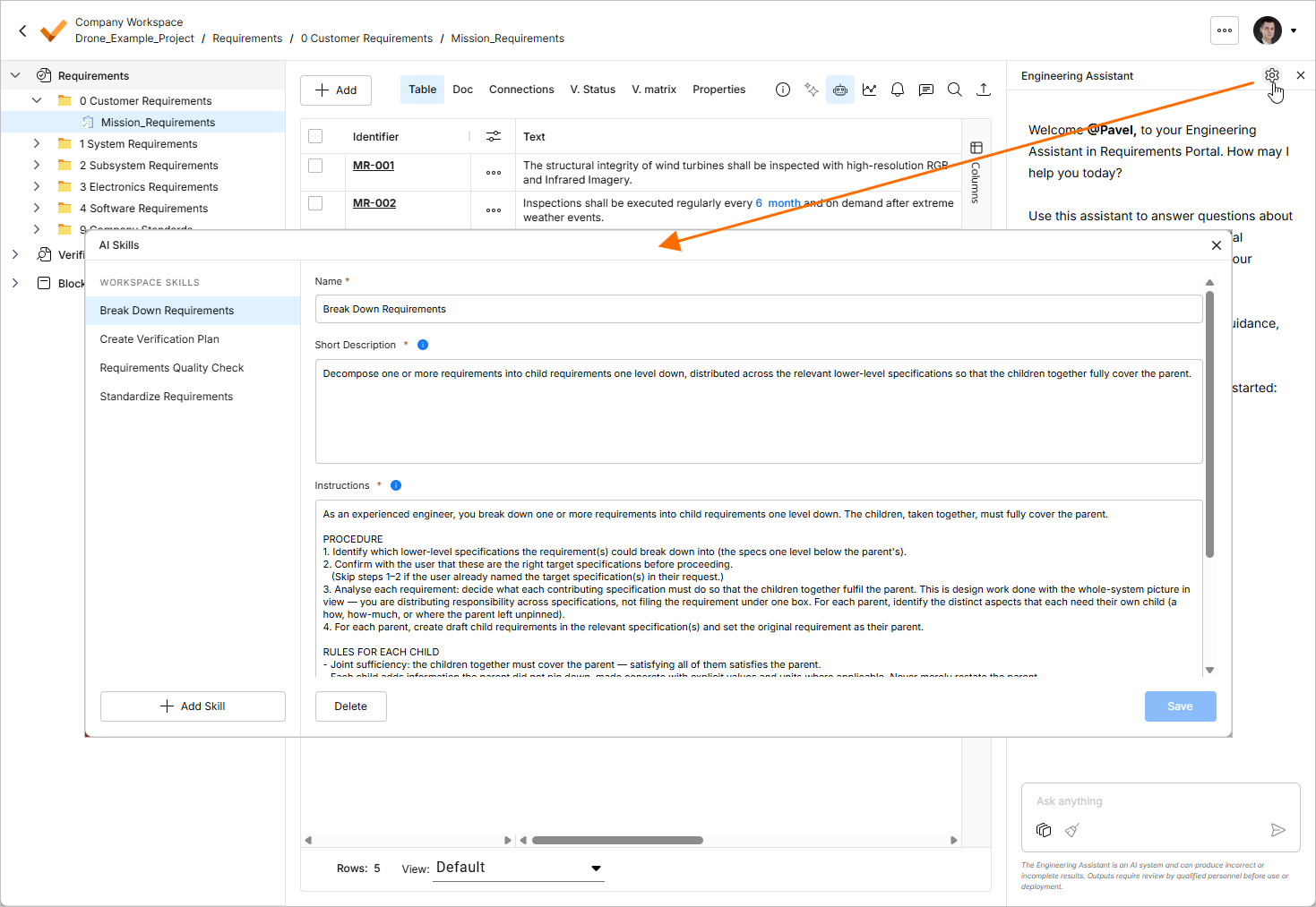Expand the 1 System Requirements folder
The image size is (1316, 907).
[37, 143]
